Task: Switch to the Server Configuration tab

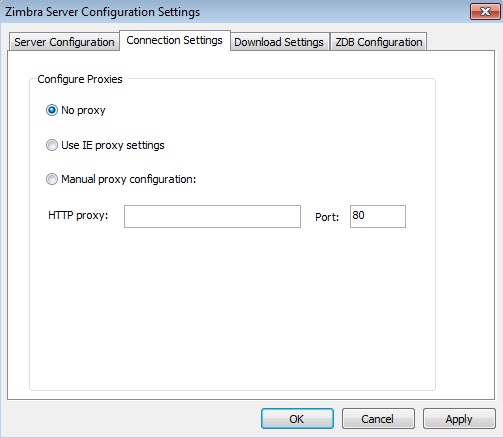Action: [64, 42]
